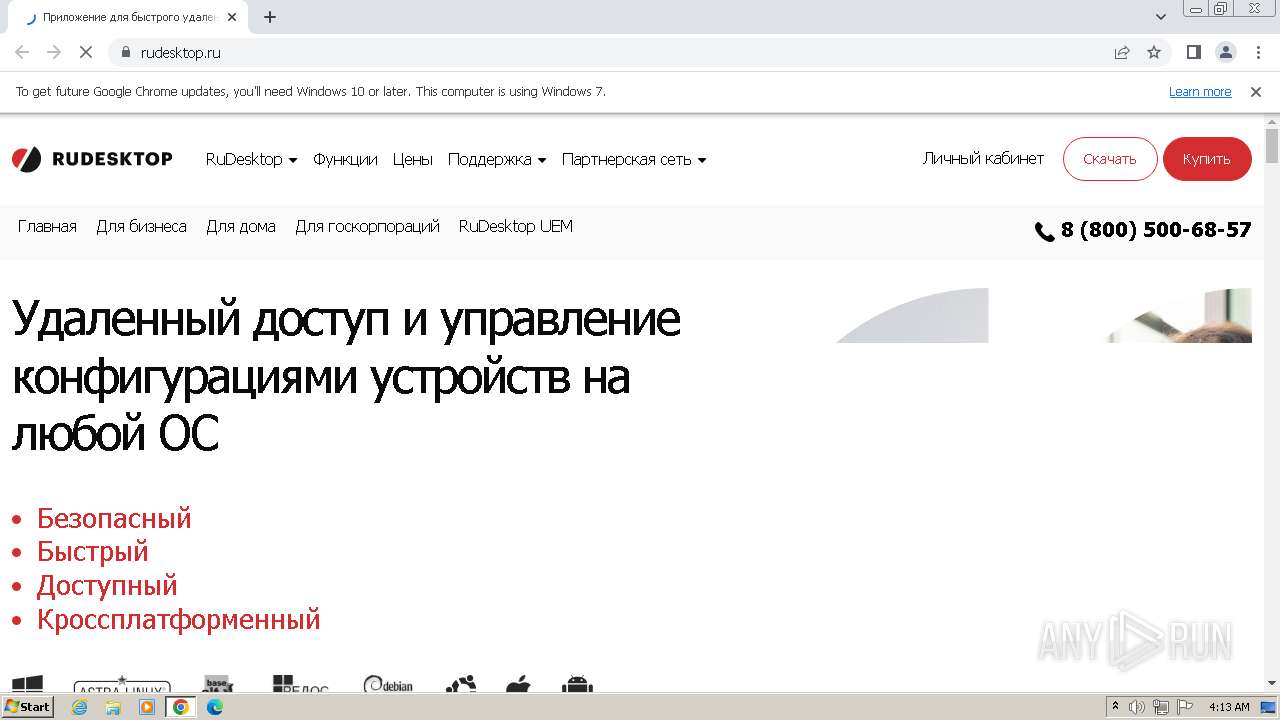Select the Для дома tab
The width and height of the screenshot is (1280, 720).
point(241,226)
